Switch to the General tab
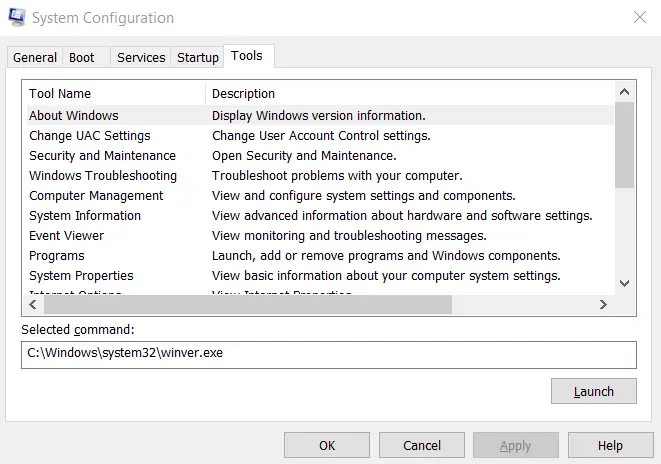 (34, 57)
